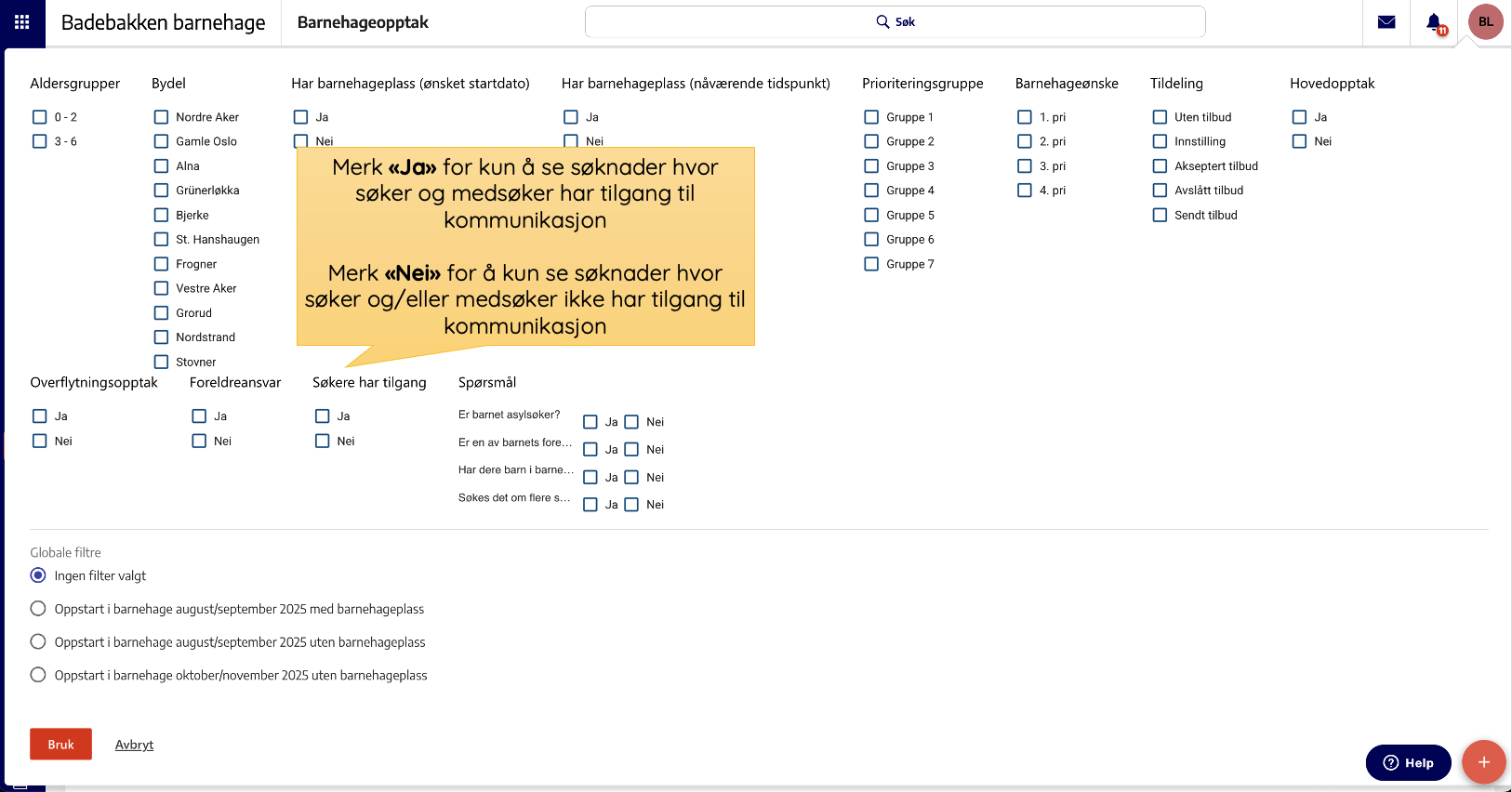The width and height of the screenshot is (1512, 792).
Task: Open the notifications bell icon
Action: (x=1434, y=22)
